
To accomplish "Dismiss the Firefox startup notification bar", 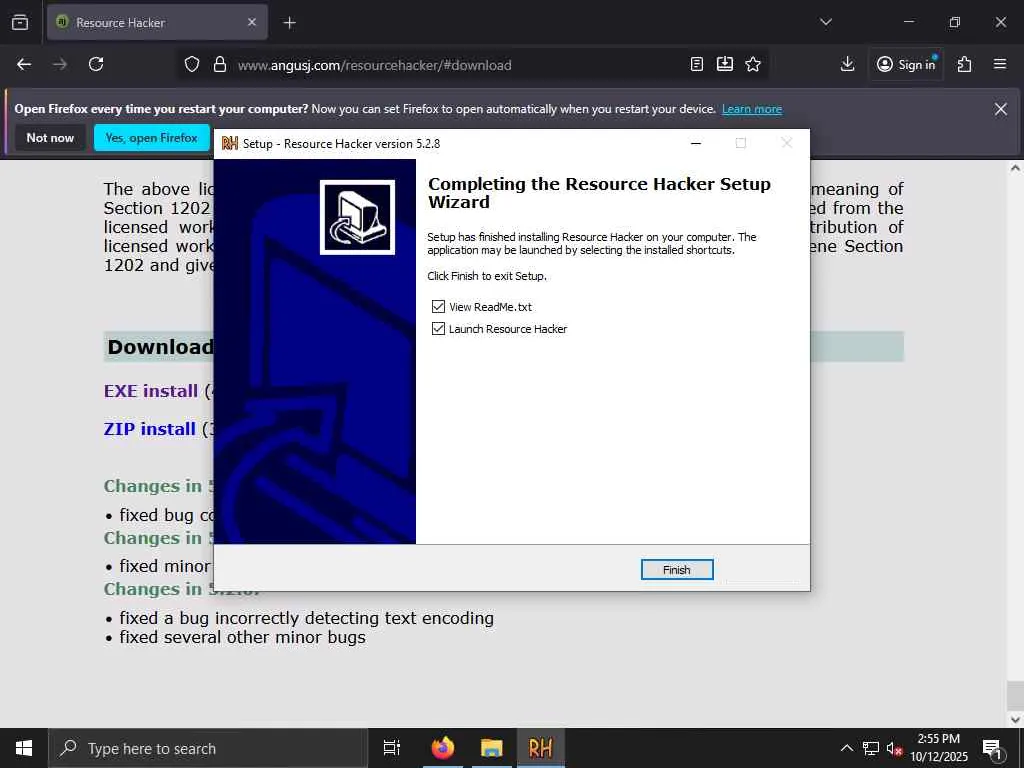I will (x=1000, y=109).
